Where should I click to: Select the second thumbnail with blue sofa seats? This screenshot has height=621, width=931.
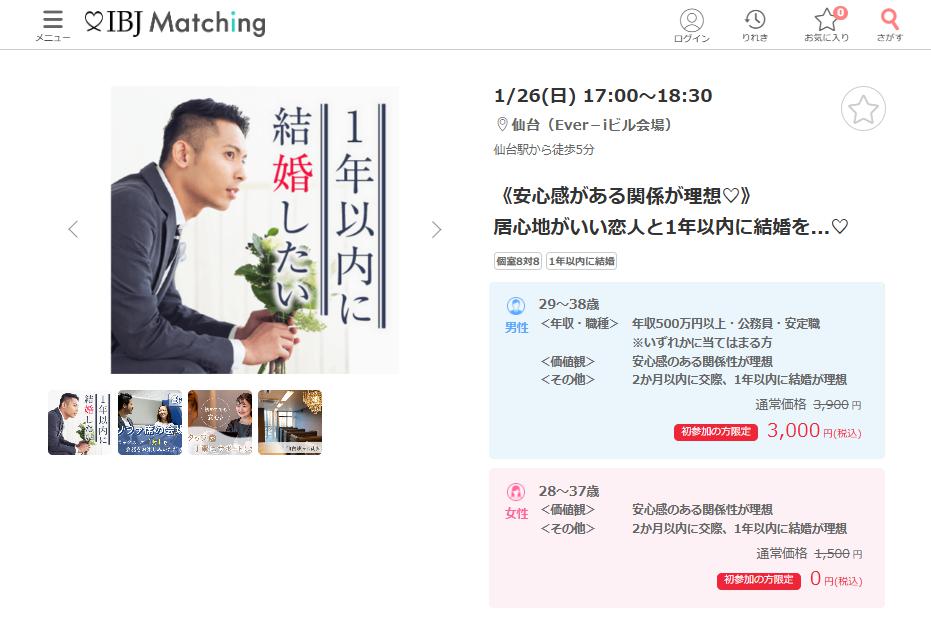click(150, 423)
